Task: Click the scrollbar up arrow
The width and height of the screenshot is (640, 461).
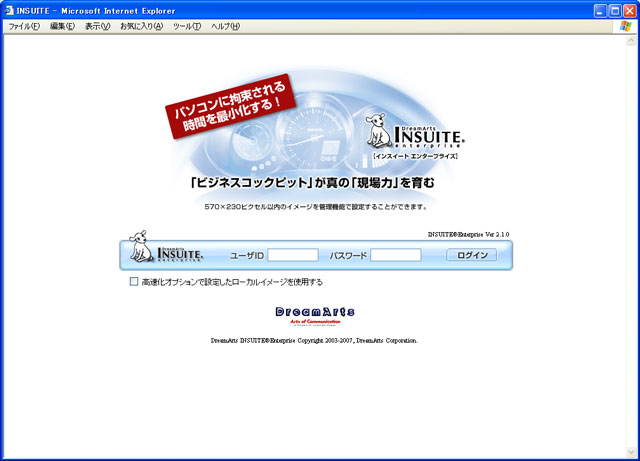Action: pos(631,41)
